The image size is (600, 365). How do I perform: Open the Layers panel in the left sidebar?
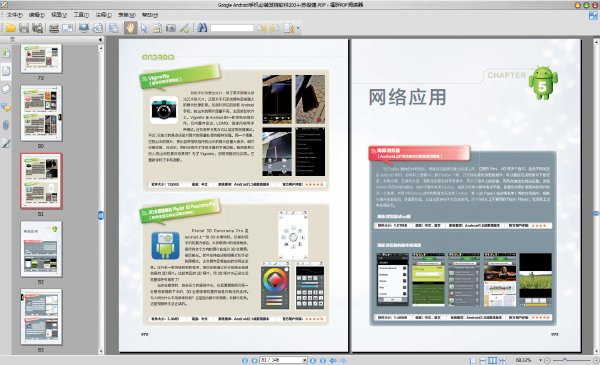[6, 89]
